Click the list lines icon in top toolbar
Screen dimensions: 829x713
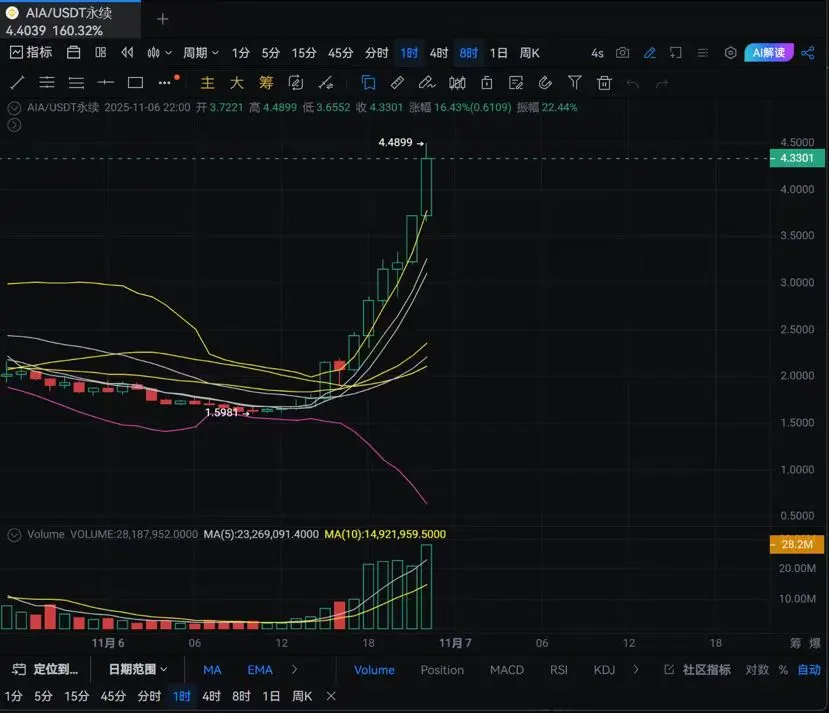(x=703, y=52)
